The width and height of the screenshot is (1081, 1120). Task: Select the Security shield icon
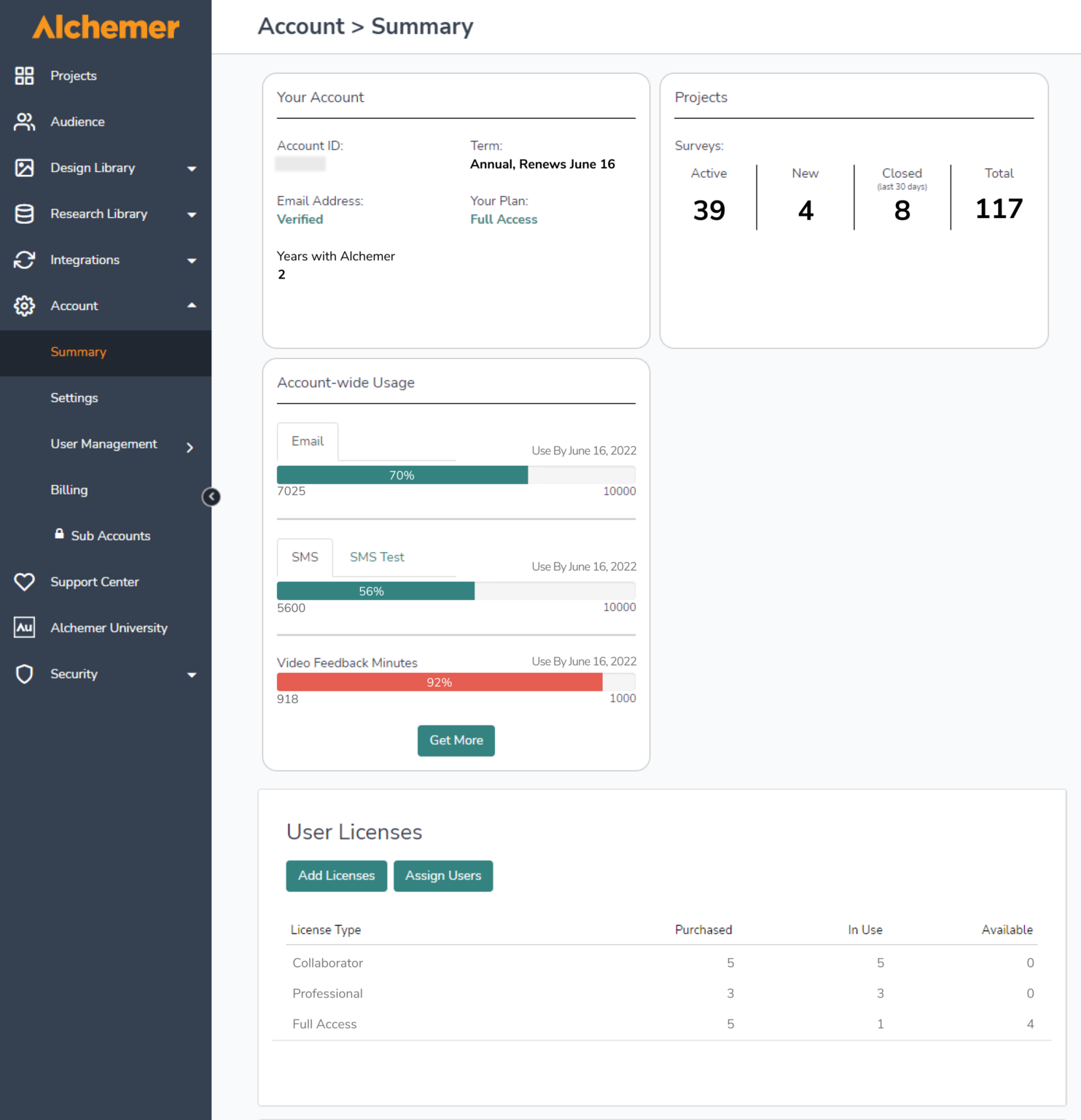[24, 674]
